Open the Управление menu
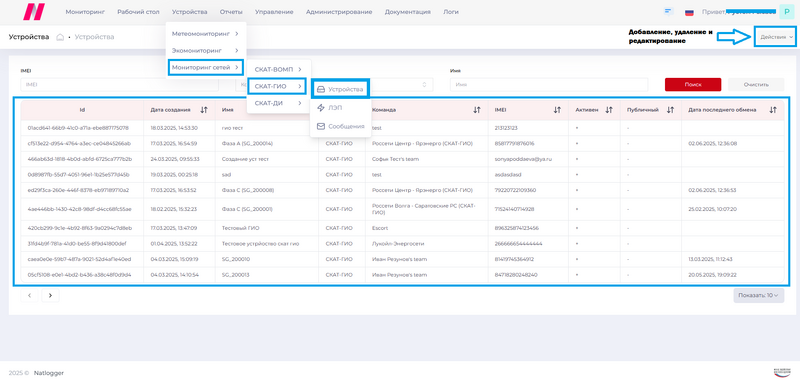Image resolution: width=800 pixels, height=383 pixels. click(274, 12)
